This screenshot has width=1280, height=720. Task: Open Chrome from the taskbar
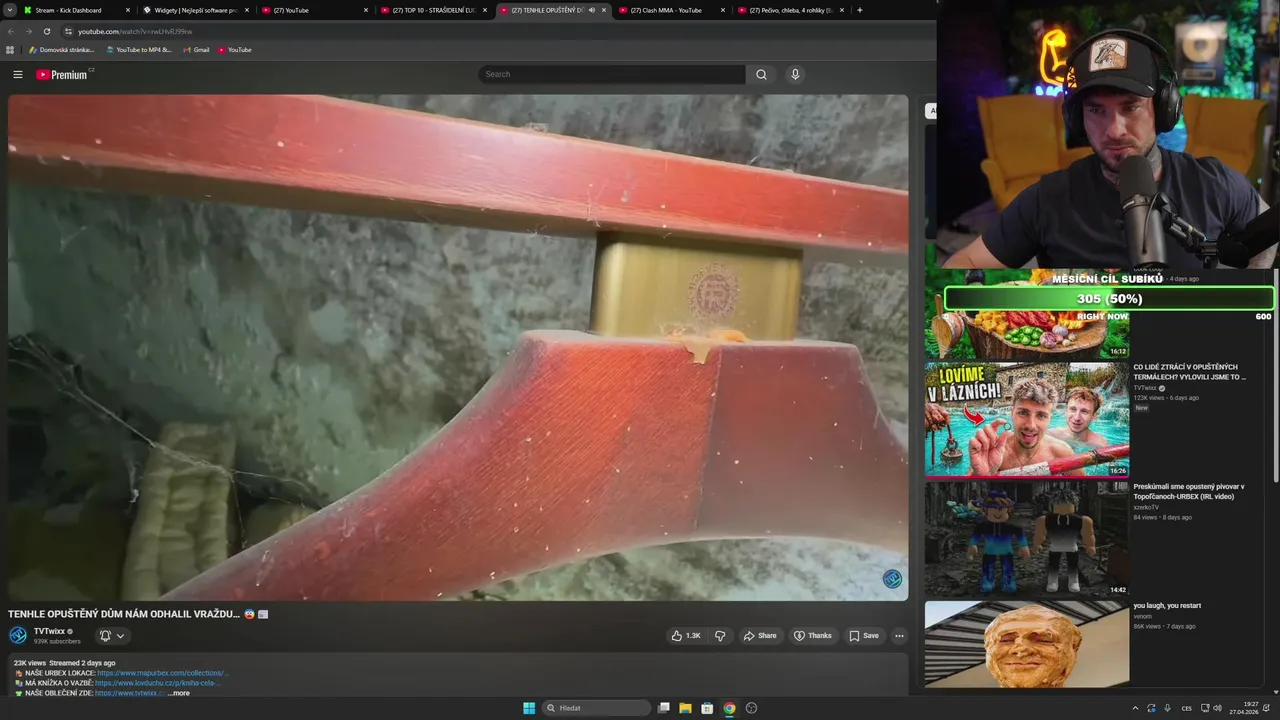click(x=729, y=708)
